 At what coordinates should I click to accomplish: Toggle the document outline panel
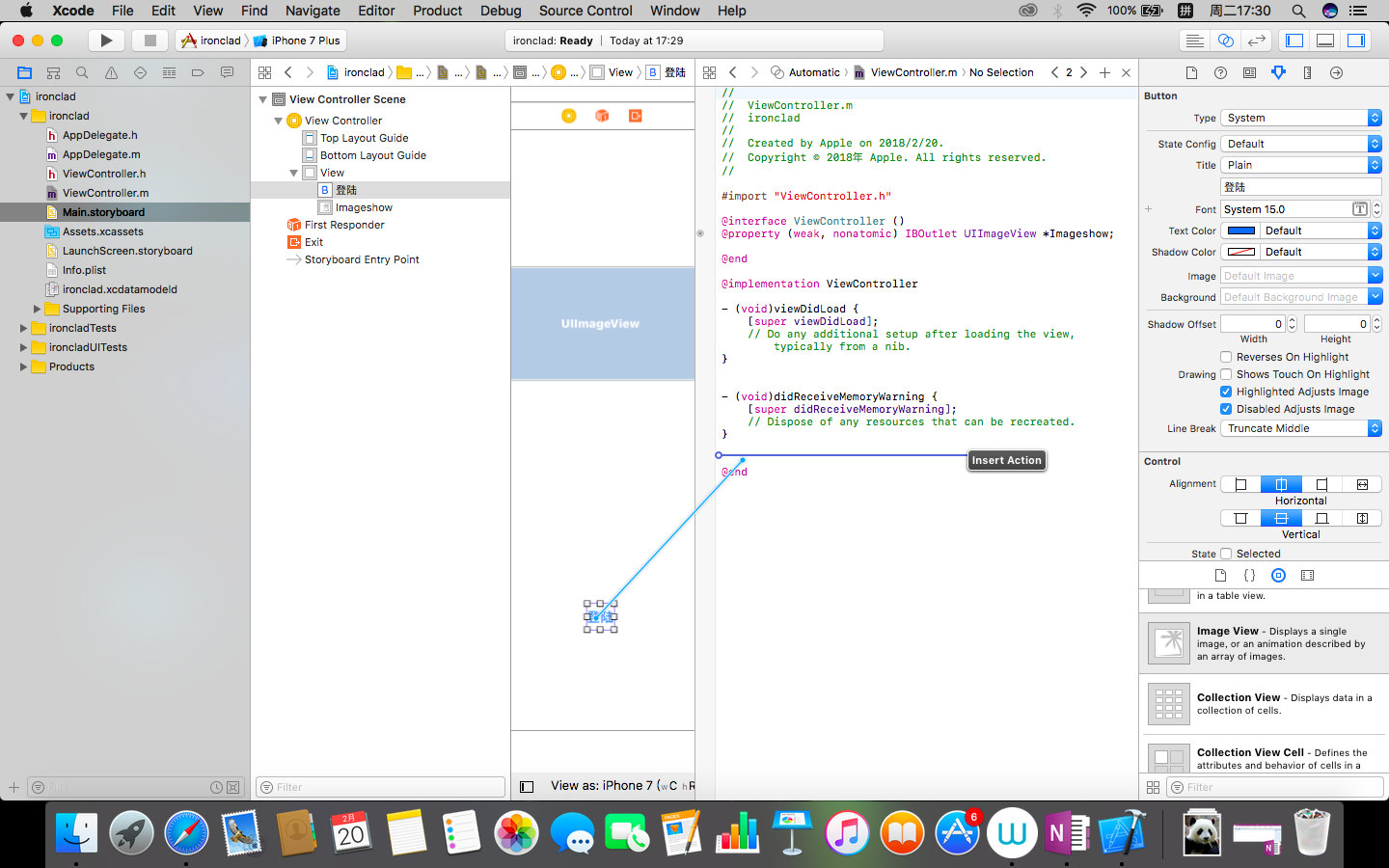(527, 786)
